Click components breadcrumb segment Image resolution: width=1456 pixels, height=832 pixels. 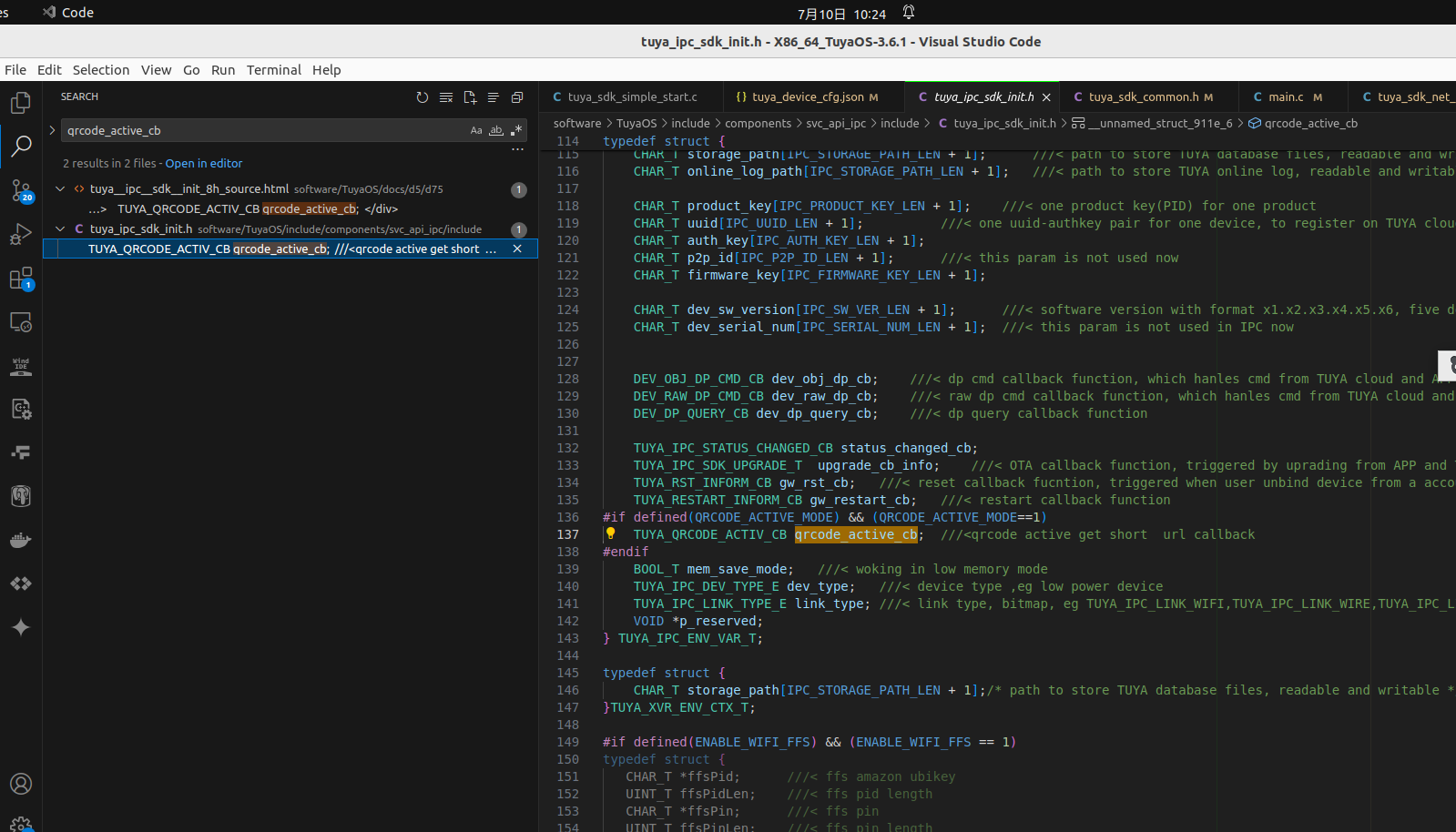point(758,124)
